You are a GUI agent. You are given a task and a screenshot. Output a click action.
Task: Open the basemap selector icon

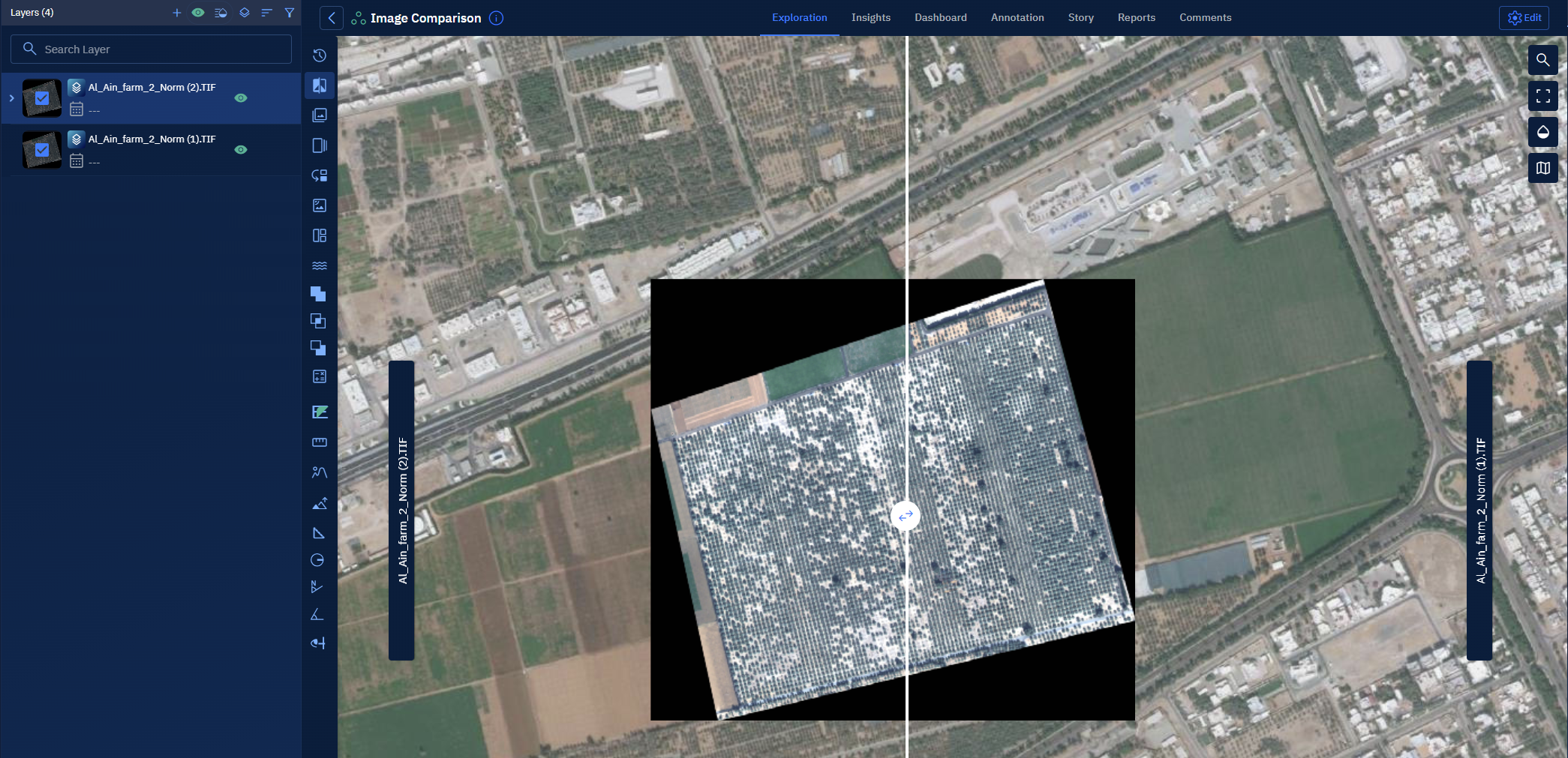[x=1542, y=168]
